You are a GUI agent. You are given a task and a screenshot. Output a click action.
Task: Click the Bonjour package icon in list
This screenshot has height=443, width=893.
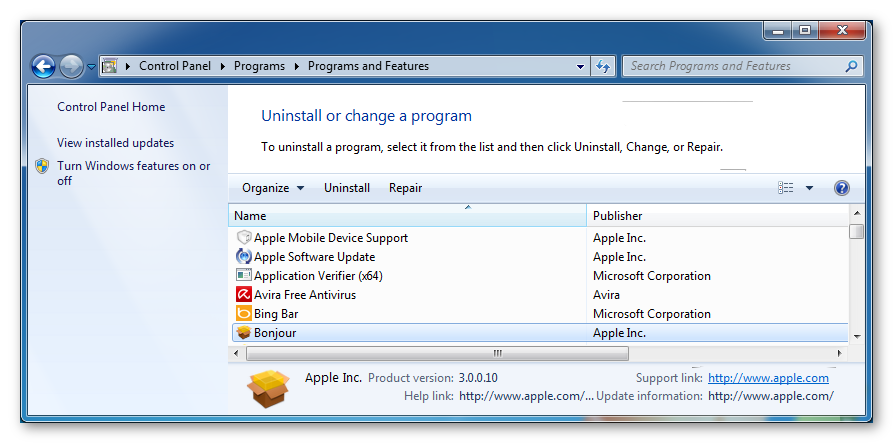click(x=244, y=333)
